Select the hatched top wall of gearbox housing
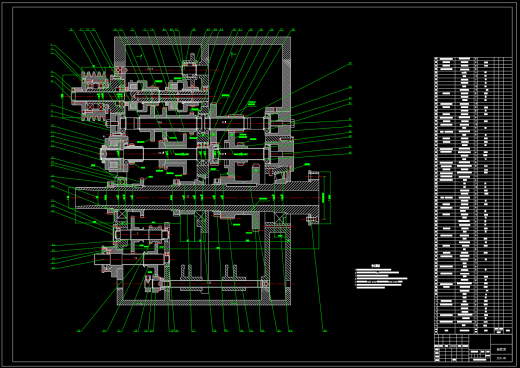This screenshot has height=368, width=520. pos(202,41)
